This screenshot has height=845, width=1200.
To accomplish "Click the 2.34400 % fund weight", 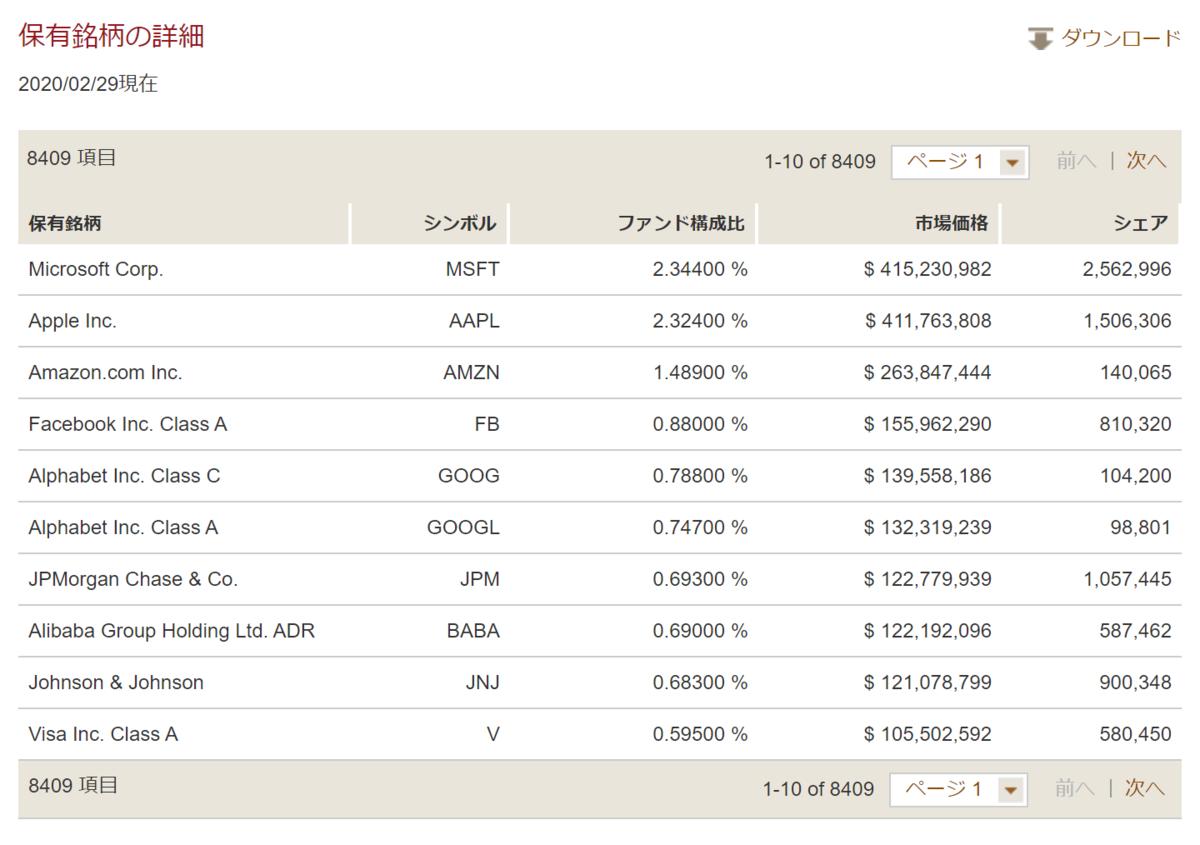I will (700, 269).
